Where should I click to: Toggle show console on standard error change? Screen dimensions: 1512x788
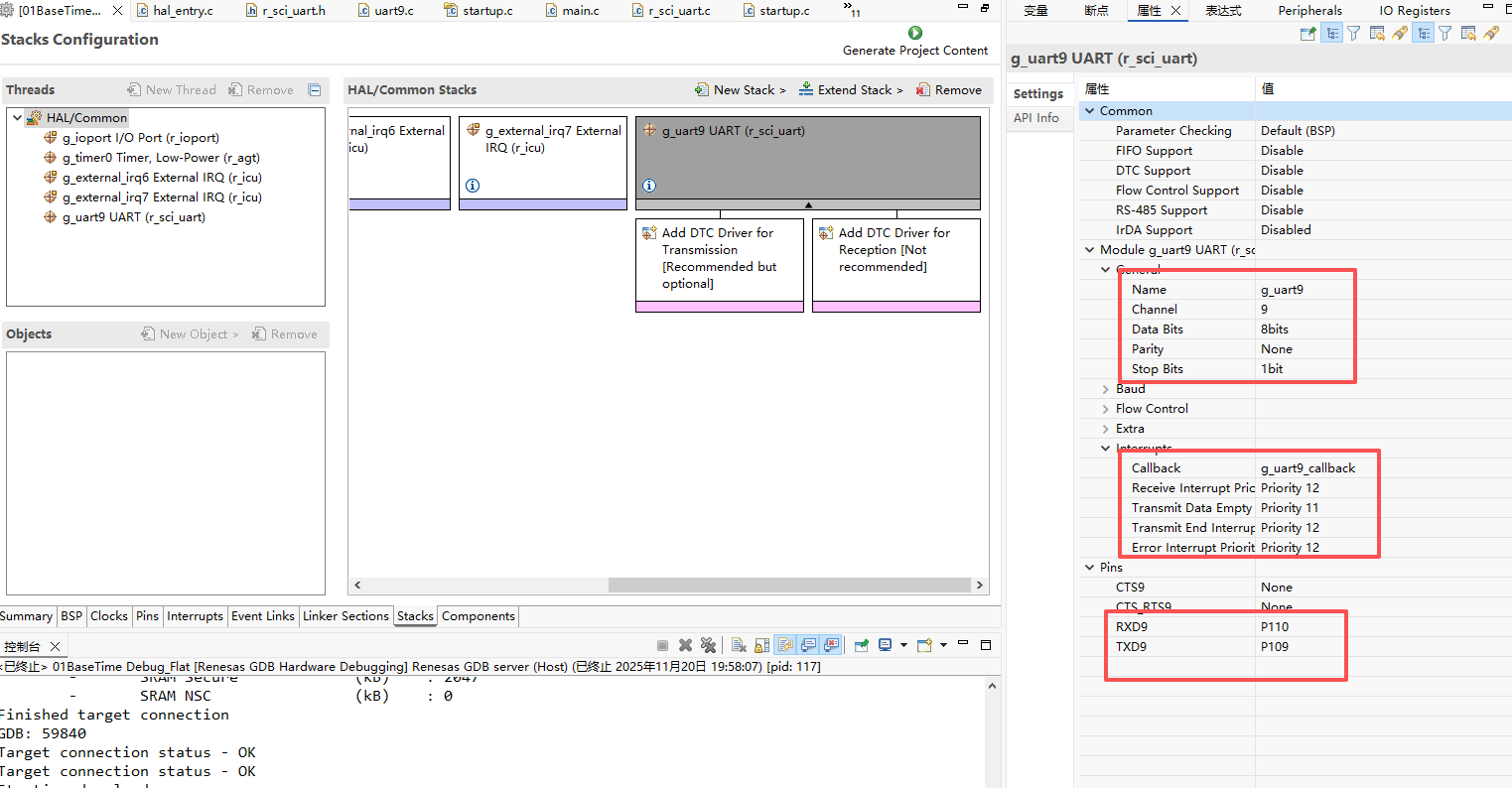pos(832,645)
